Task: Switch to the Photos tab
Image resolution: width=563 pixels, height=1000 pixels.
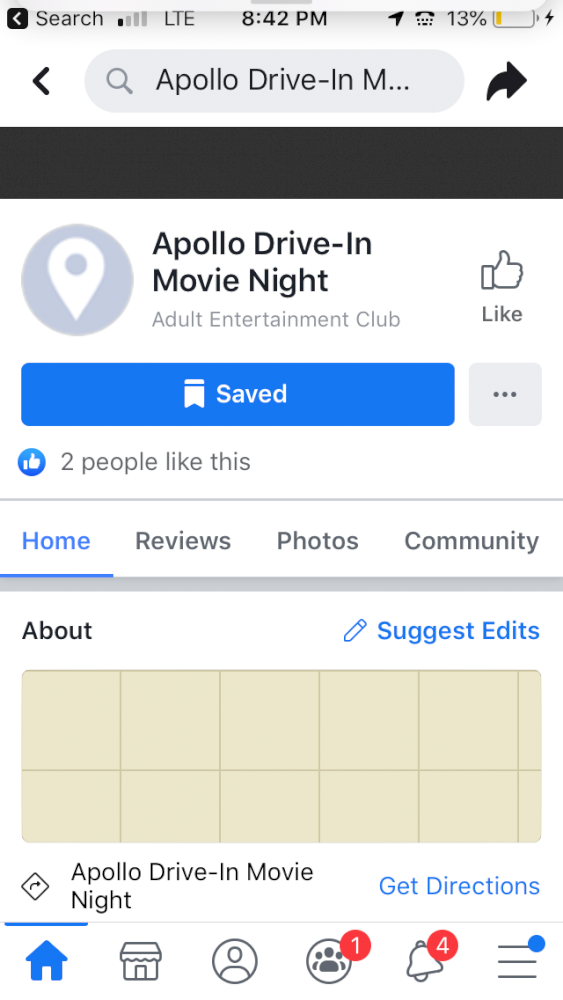Action: [318, 541]
